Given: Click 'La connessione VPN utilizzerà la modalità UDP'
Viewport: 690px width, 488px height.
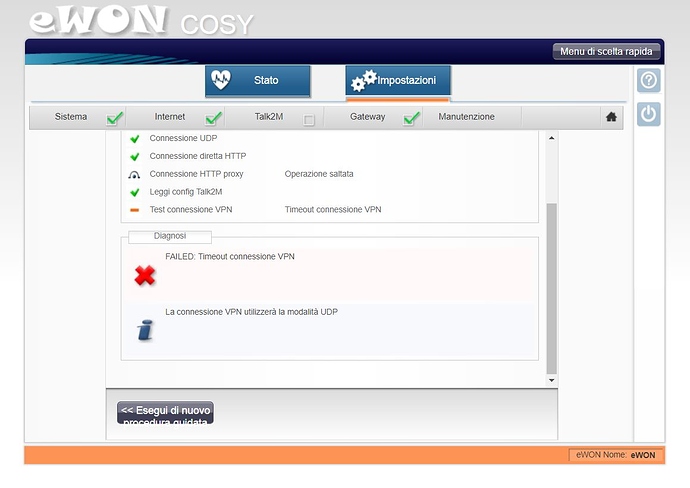Looking at the screenshot, I should [x=252, y=312].
